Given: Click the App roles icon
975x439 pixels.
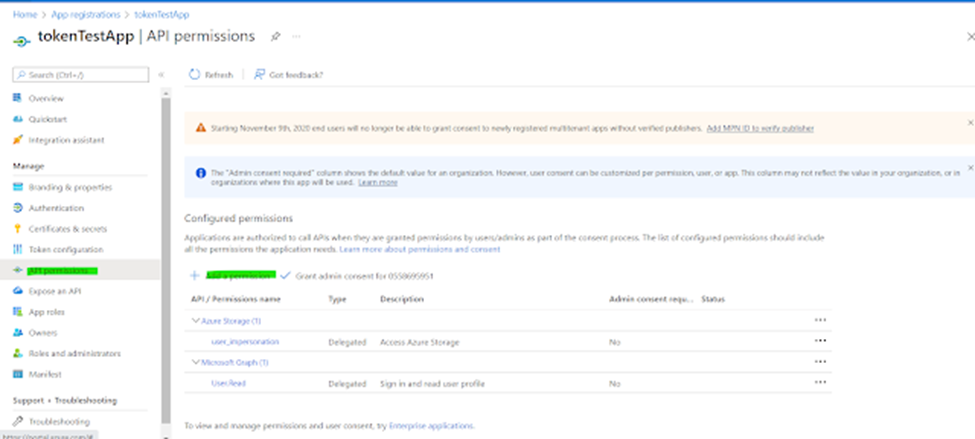Looking at the screenshot, I should [17, 312].
